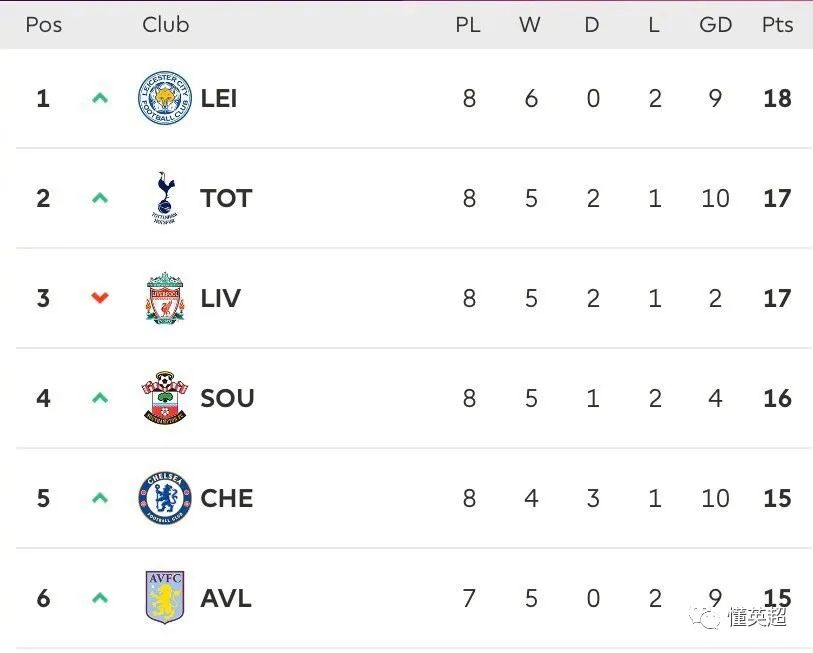Click Tottenham's green up-arrow indicator
The width and height of the screenshot is (813, 653).
pyautogui.click(x=100, y=198)
